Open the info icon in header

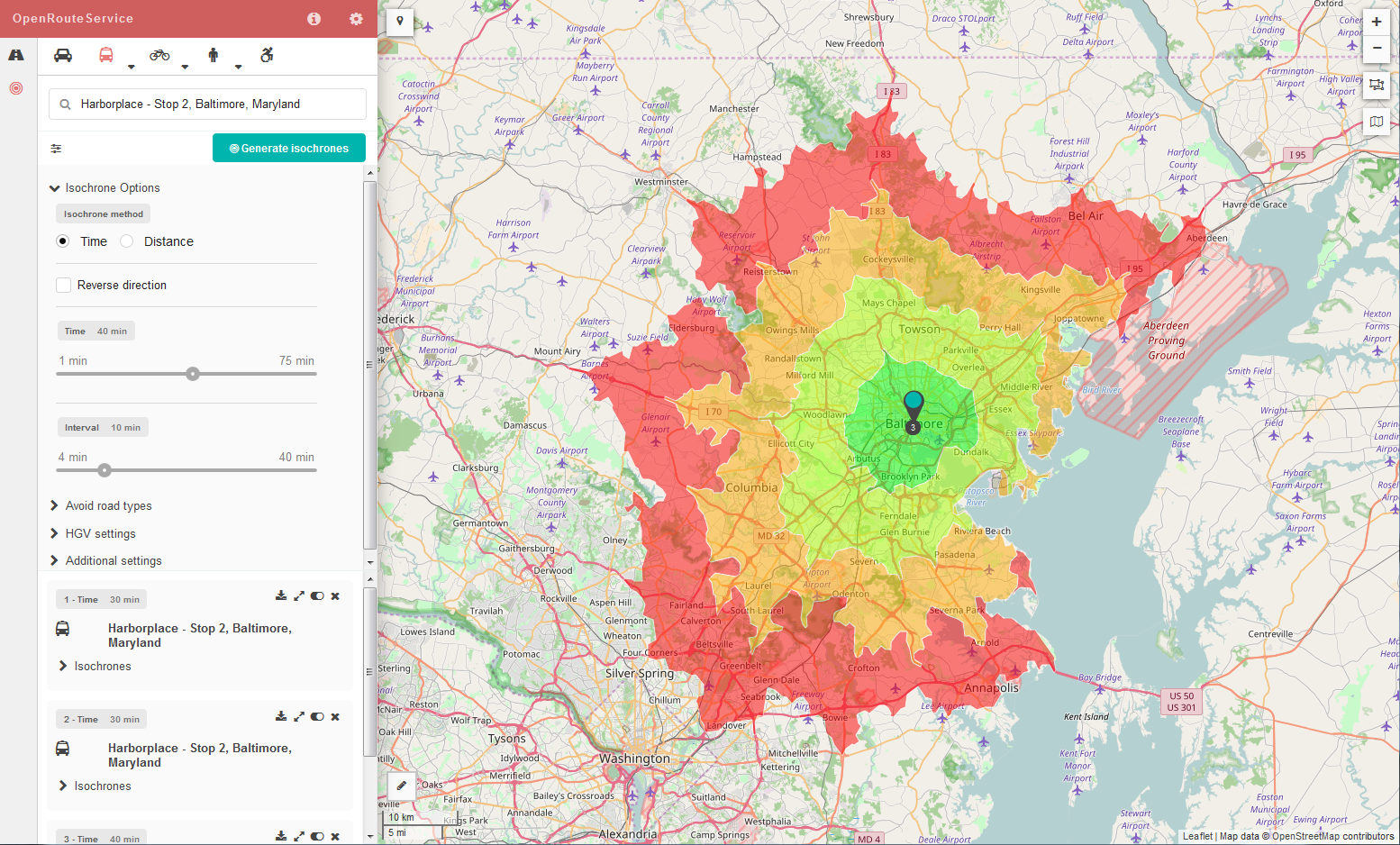coord(314,19)
